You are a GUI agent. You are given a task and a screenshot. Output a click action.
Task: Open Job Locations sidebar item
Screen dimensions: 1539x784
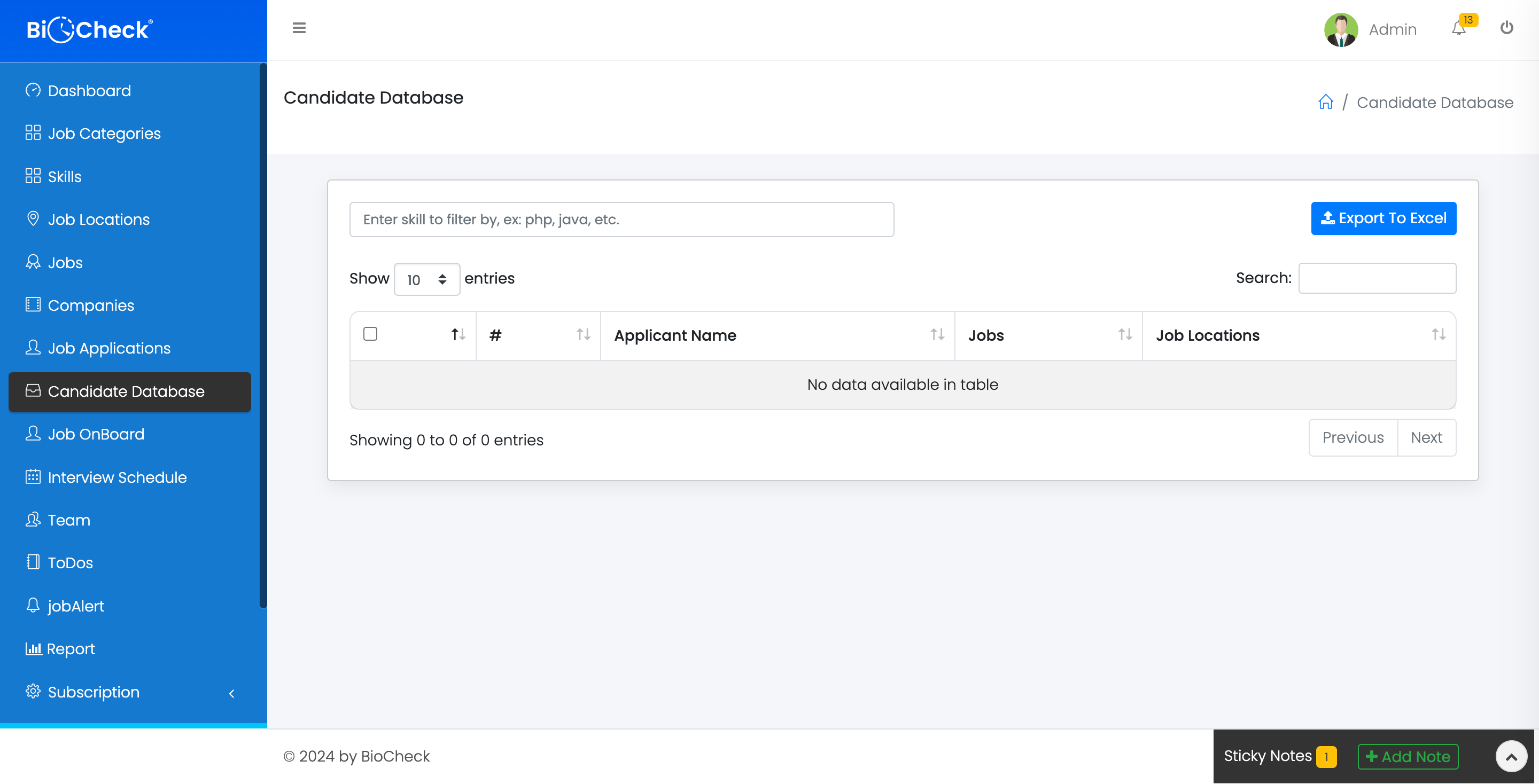coord(98,219)
